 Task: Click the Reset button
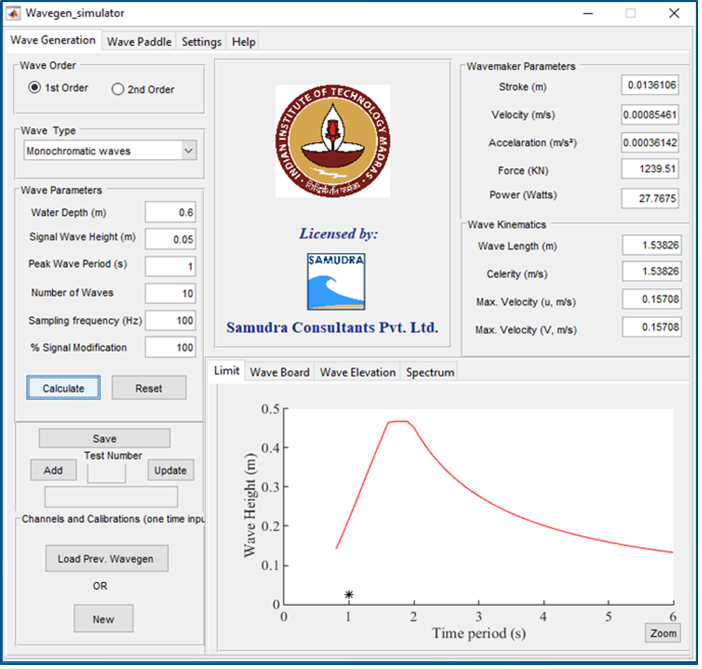click(x=148, y=388)
